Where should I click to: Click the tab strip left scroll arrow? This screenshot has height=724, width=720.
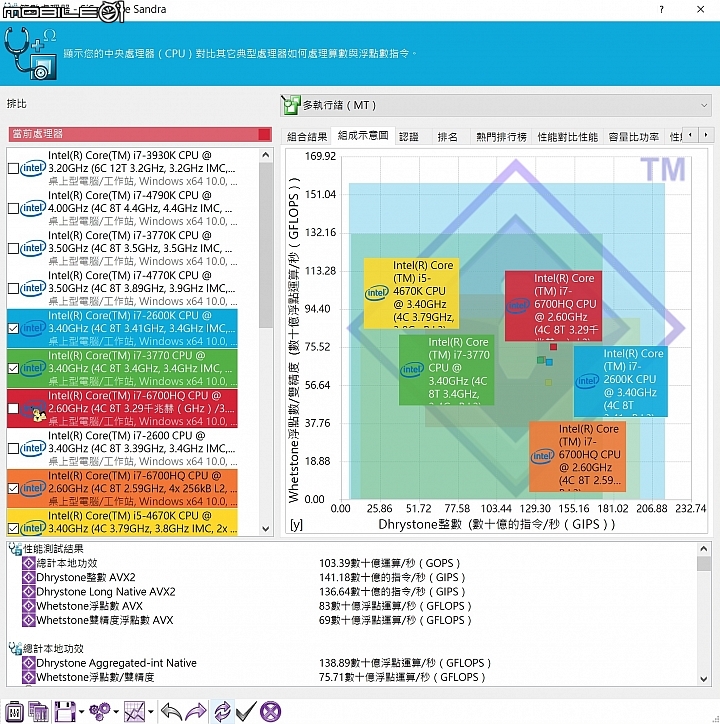click(x=690, y=135)
